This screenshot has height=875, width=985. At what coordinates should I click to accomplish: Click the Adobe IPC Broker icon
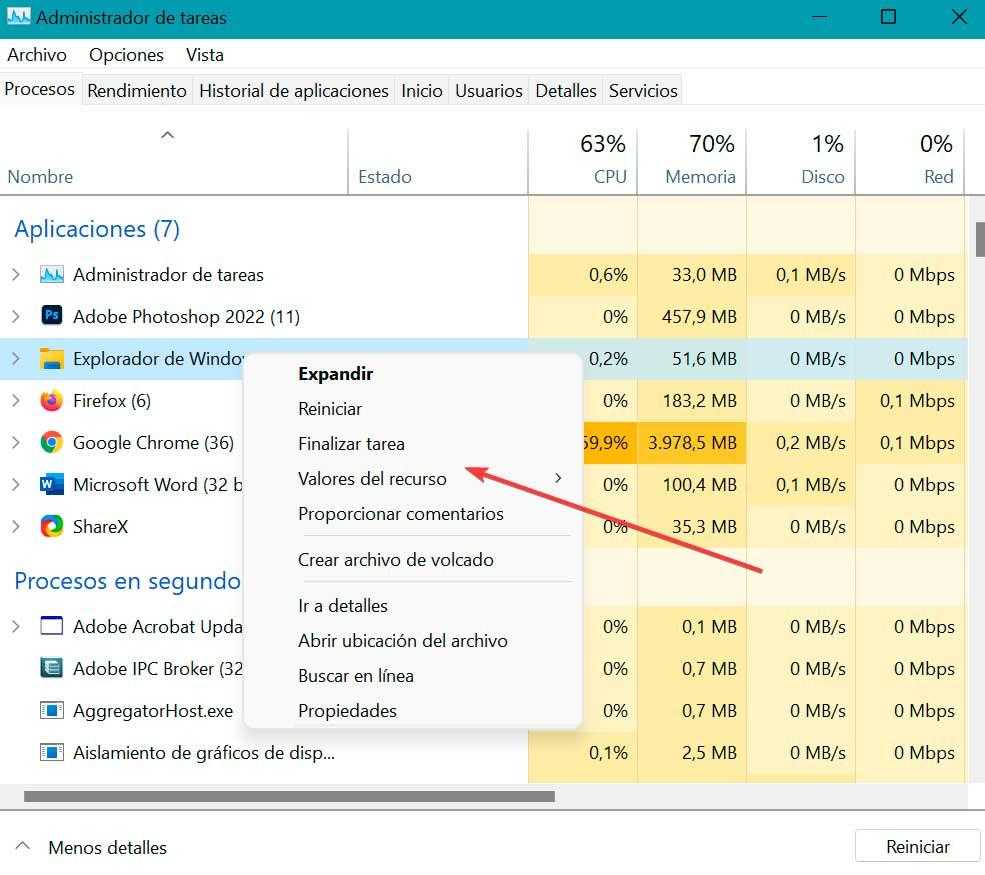pyautogui.click(x=51, y=669)
